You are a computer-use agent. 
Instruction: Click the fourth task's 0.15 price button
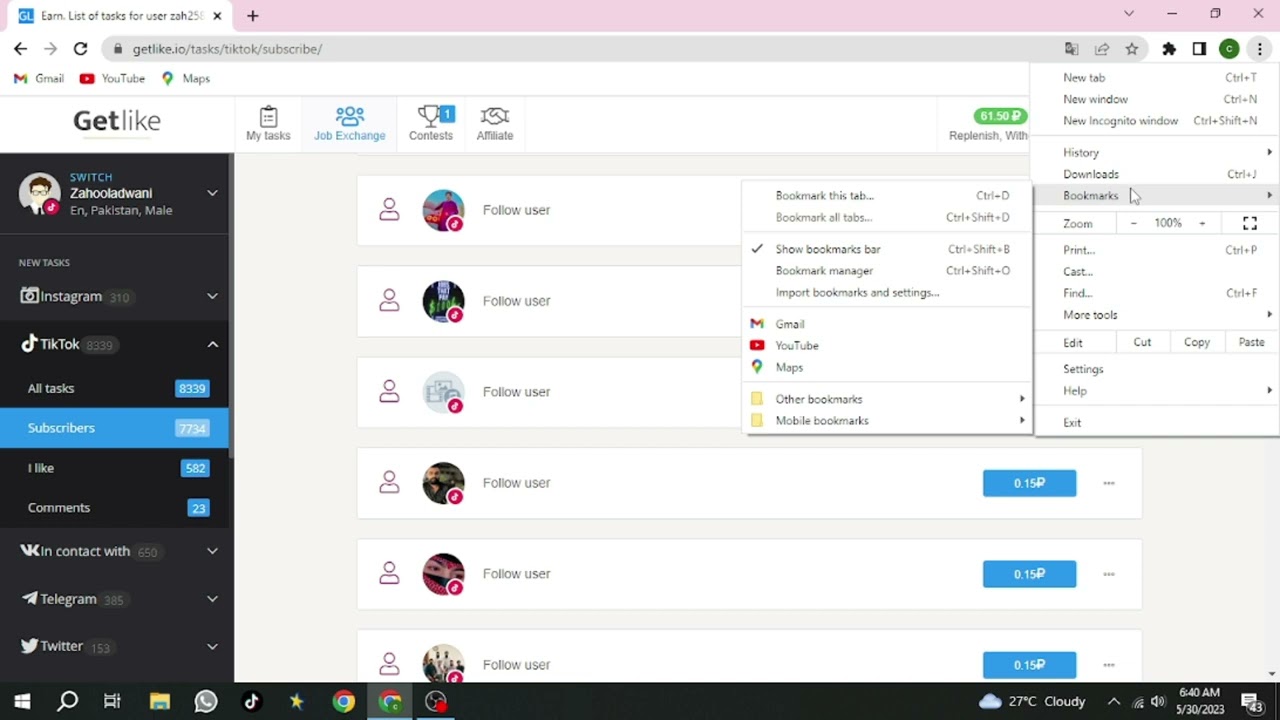1029,483
